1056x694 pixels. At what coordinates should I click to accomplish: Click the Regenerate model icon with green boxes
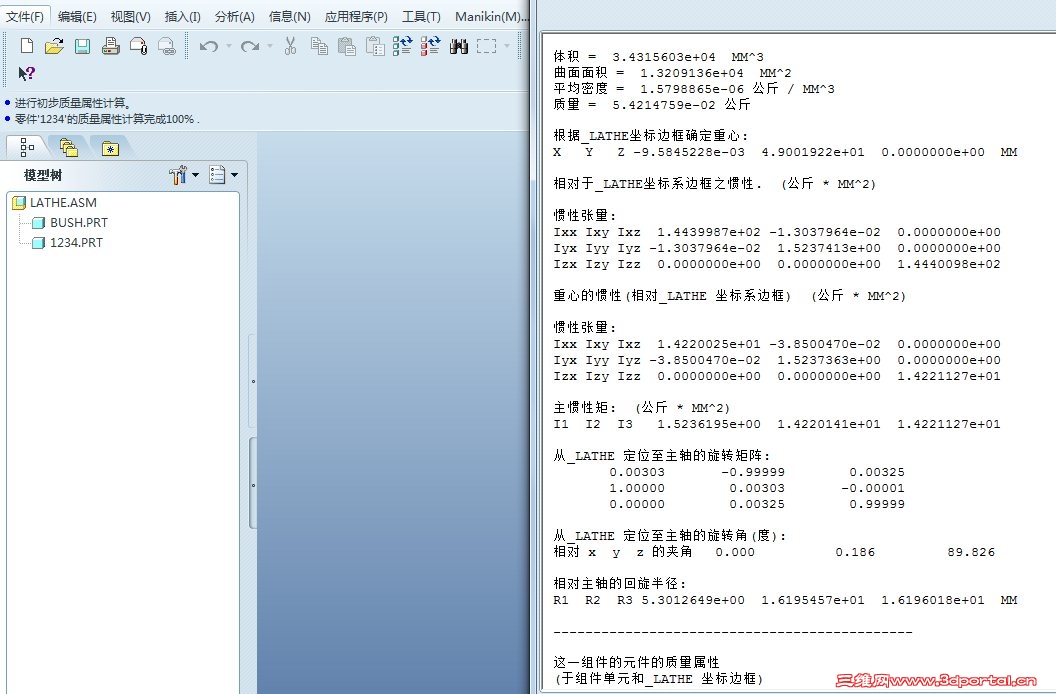(x=403, y=46)
